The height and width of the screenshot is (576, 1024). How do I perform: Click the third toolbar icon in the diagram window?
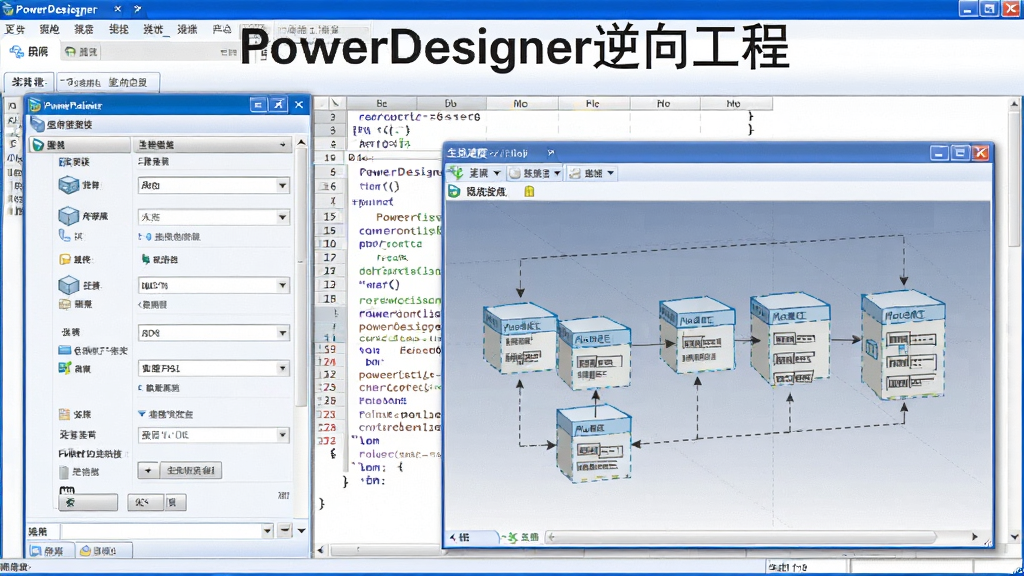pyautogui.click(x=575, y=173)
